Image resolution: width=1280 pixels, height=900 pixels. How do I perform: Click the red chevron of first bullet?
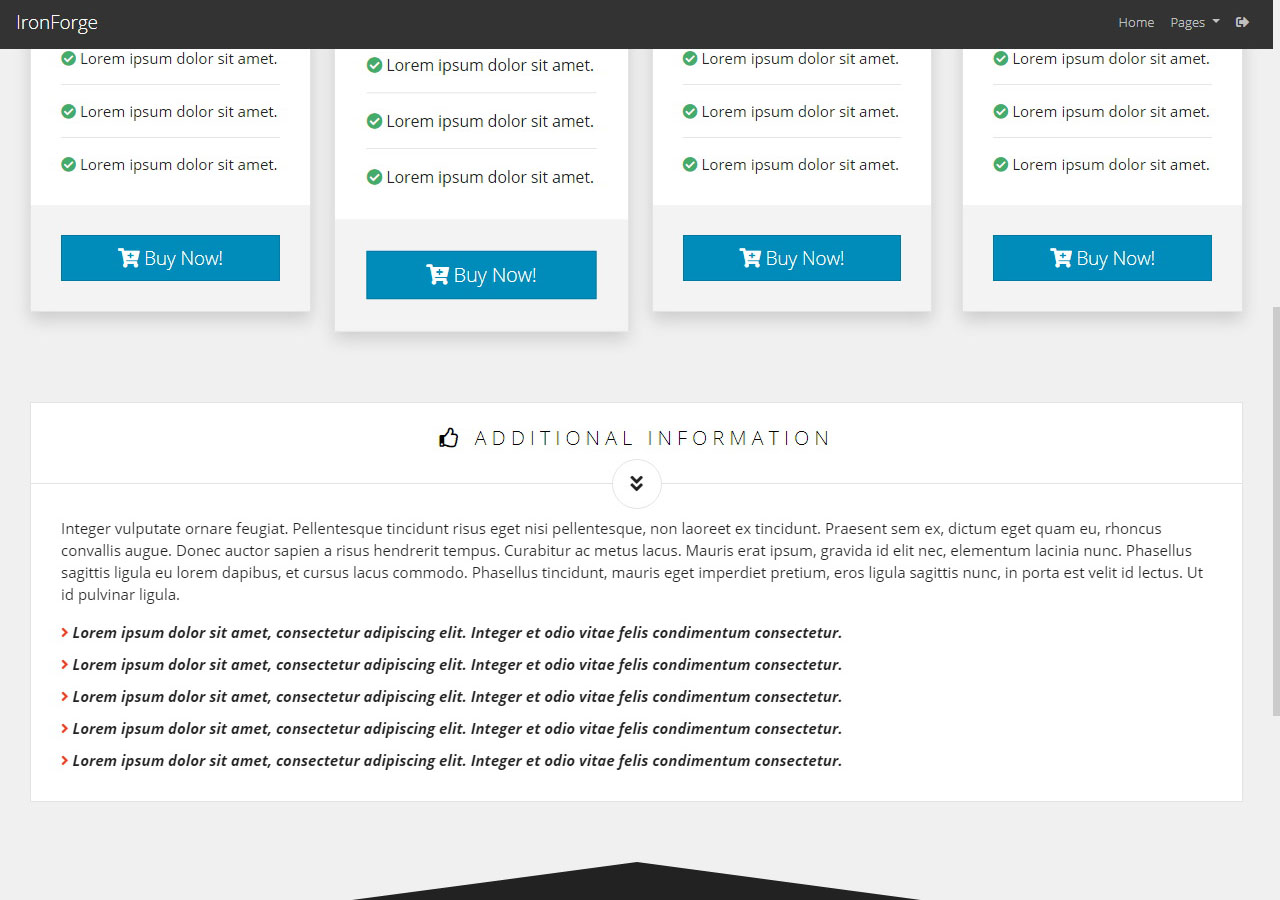[65, 633]
